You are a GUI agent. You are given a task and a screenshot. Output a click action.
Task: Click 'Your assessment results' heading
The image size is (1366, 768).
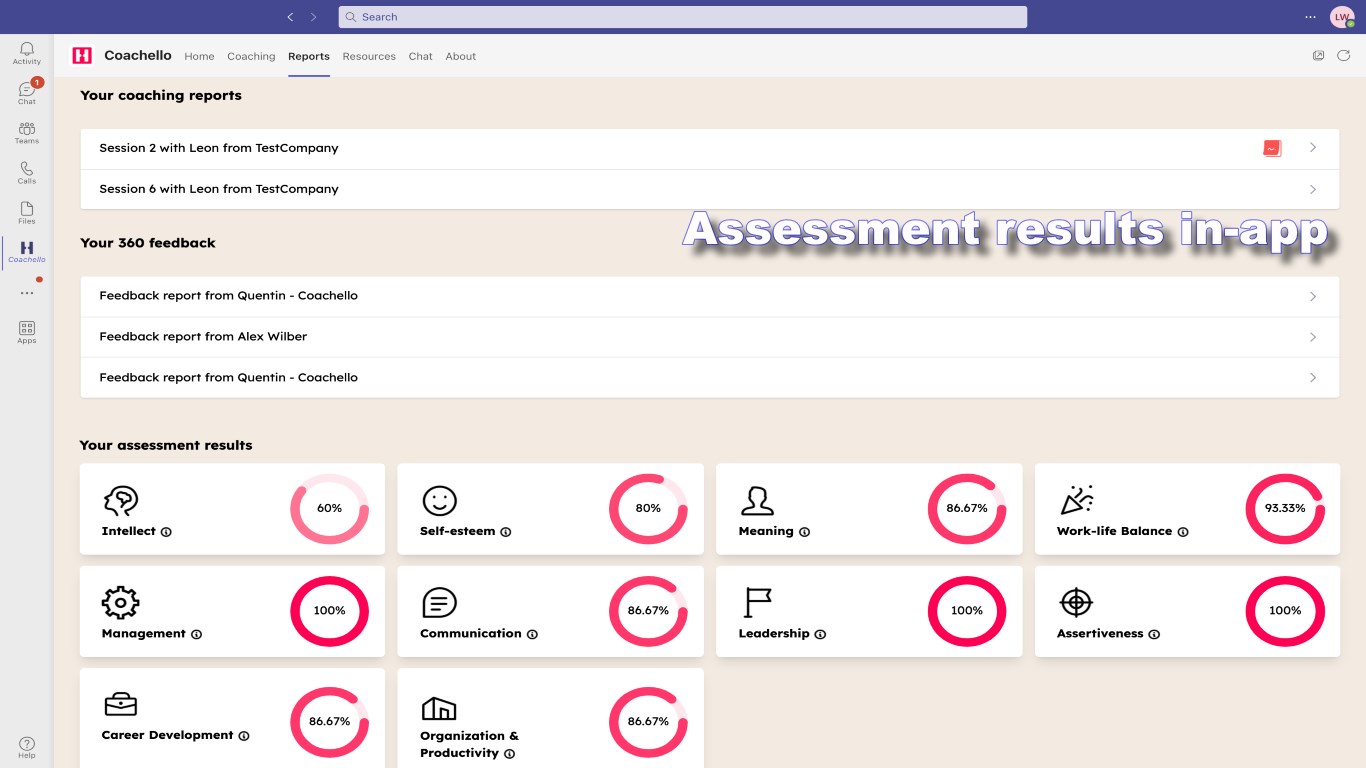pyautogui.click(x=166, y=445)
